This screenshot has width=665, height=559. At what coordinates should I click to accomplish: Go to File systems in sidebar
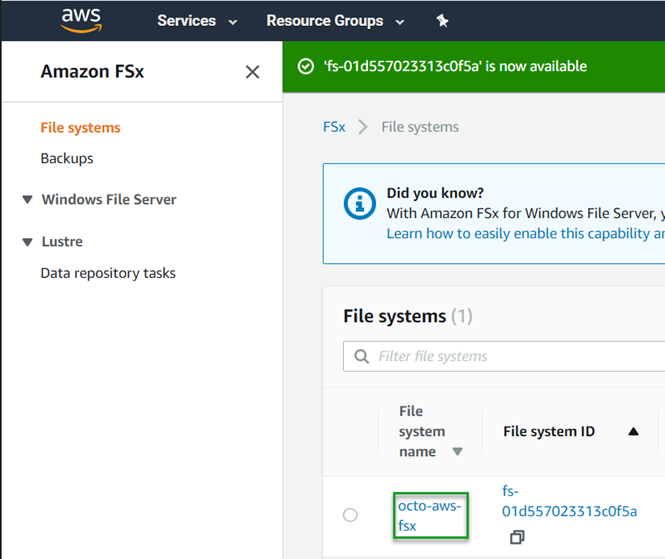[x=80, y=128]
